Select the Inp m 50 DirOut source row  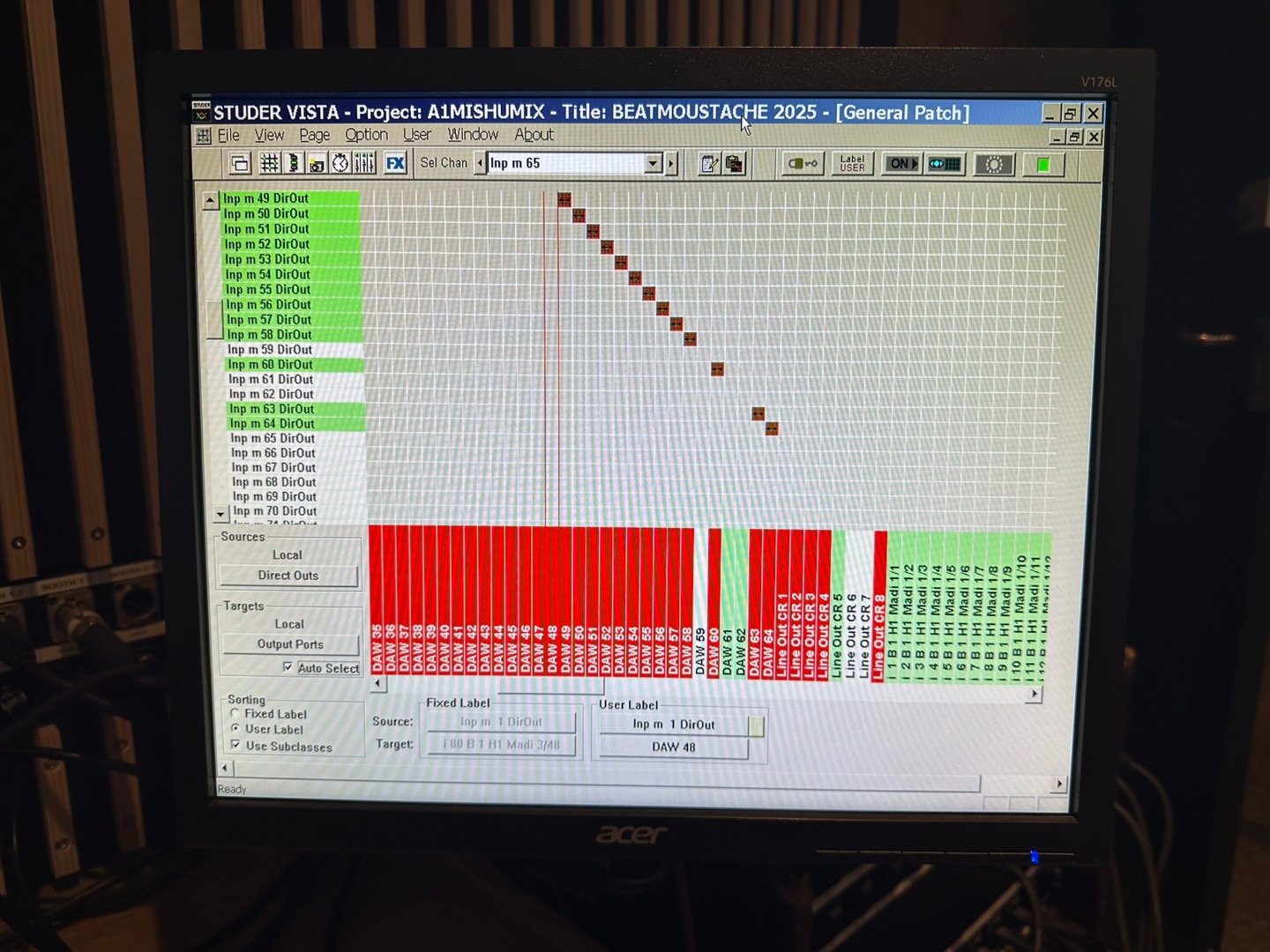pos(292,214)
